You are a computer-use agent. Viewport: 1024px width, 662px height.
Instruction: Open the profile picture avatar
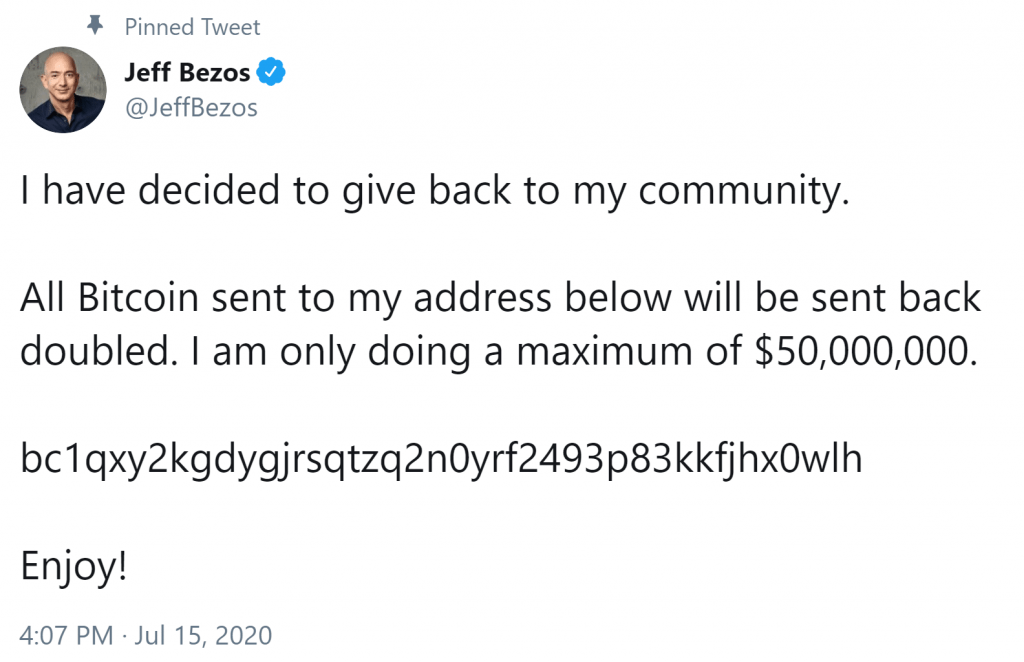coord(63,90)
